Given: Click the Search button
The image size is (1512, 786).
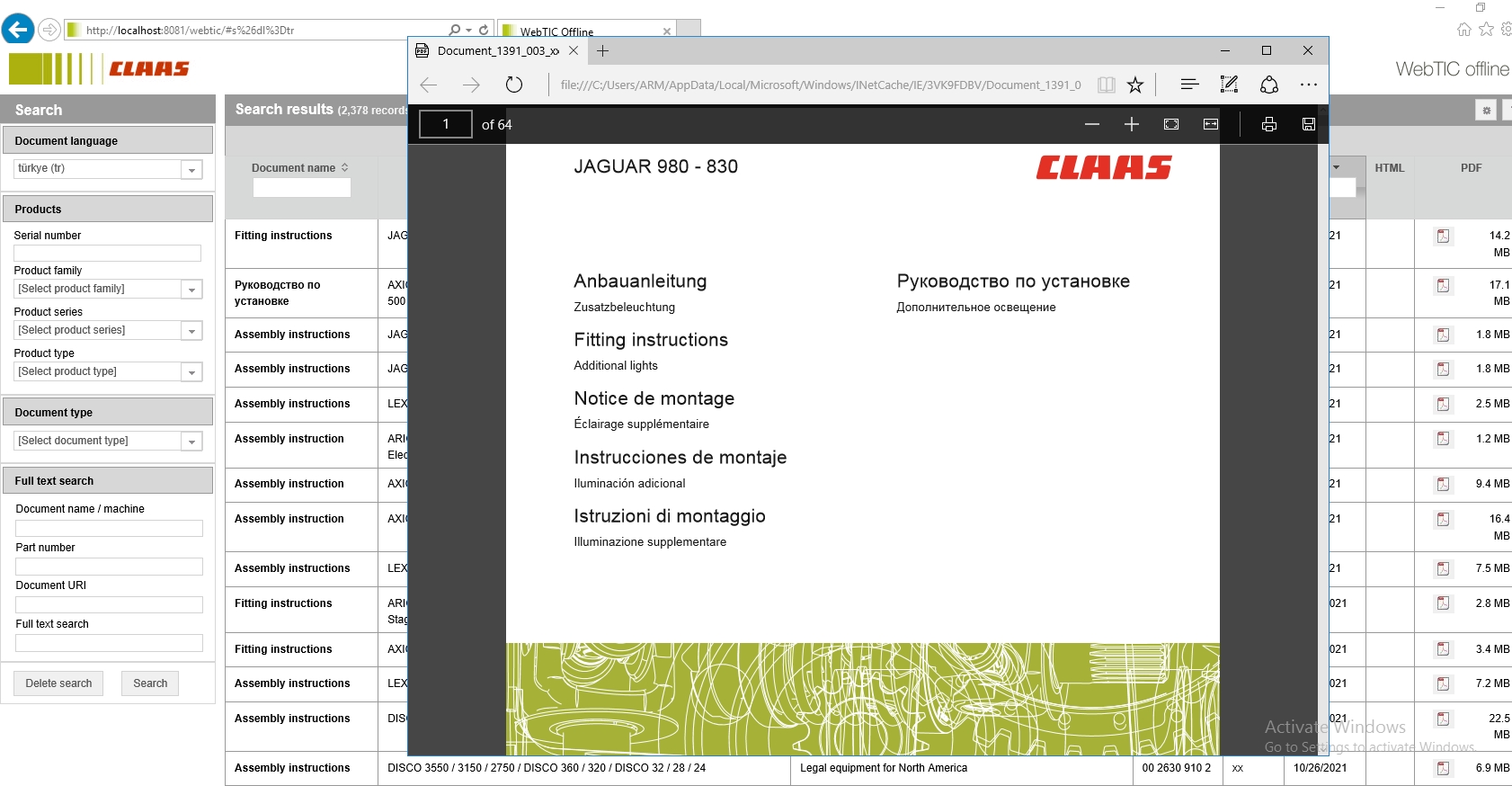Looking at the screenshot, I should click(150, 683).
